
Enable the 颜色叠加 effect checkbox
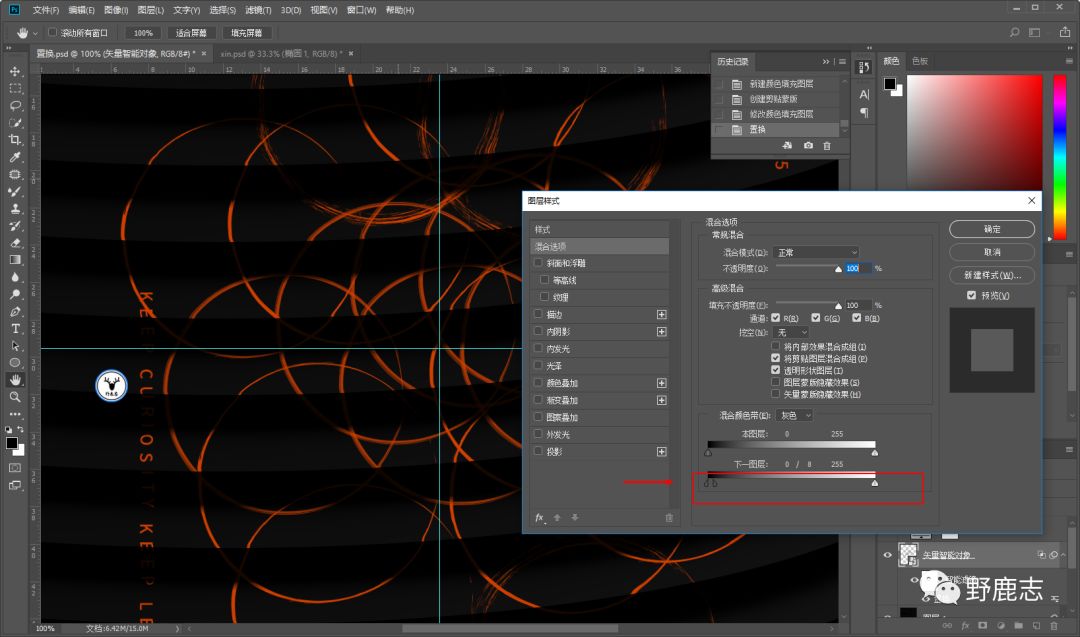point(538,382)
